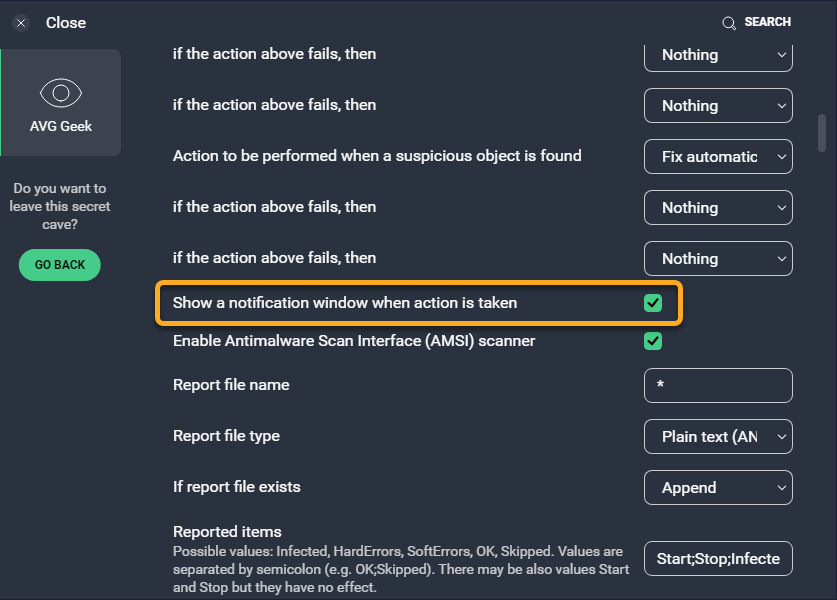Click the Reported items text field
Viewport: 837px width, 600px height.
pyautogui.click(x=718, y=559)
